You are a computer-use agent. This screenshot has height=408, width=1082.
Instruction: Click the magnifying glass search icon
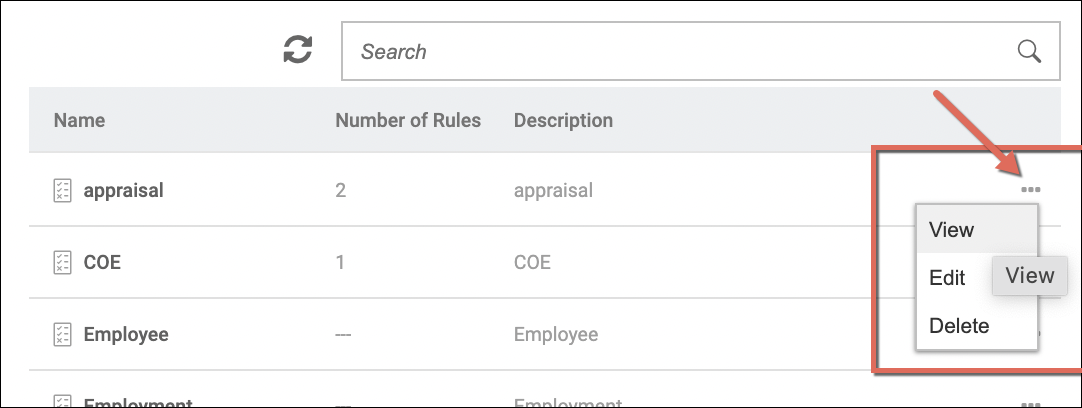point(1029,51)
